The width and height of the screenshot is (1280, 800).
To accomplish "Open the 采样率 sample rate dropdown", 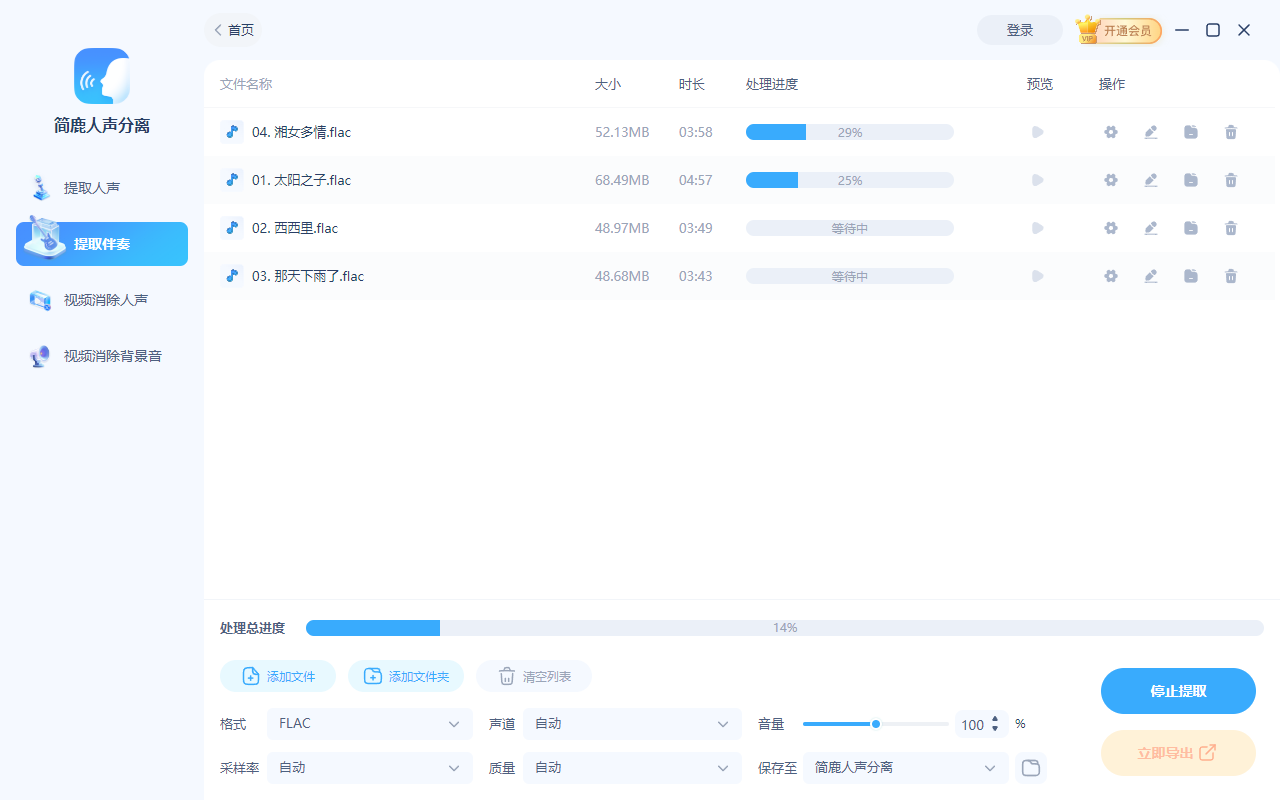I will [369, 767].
